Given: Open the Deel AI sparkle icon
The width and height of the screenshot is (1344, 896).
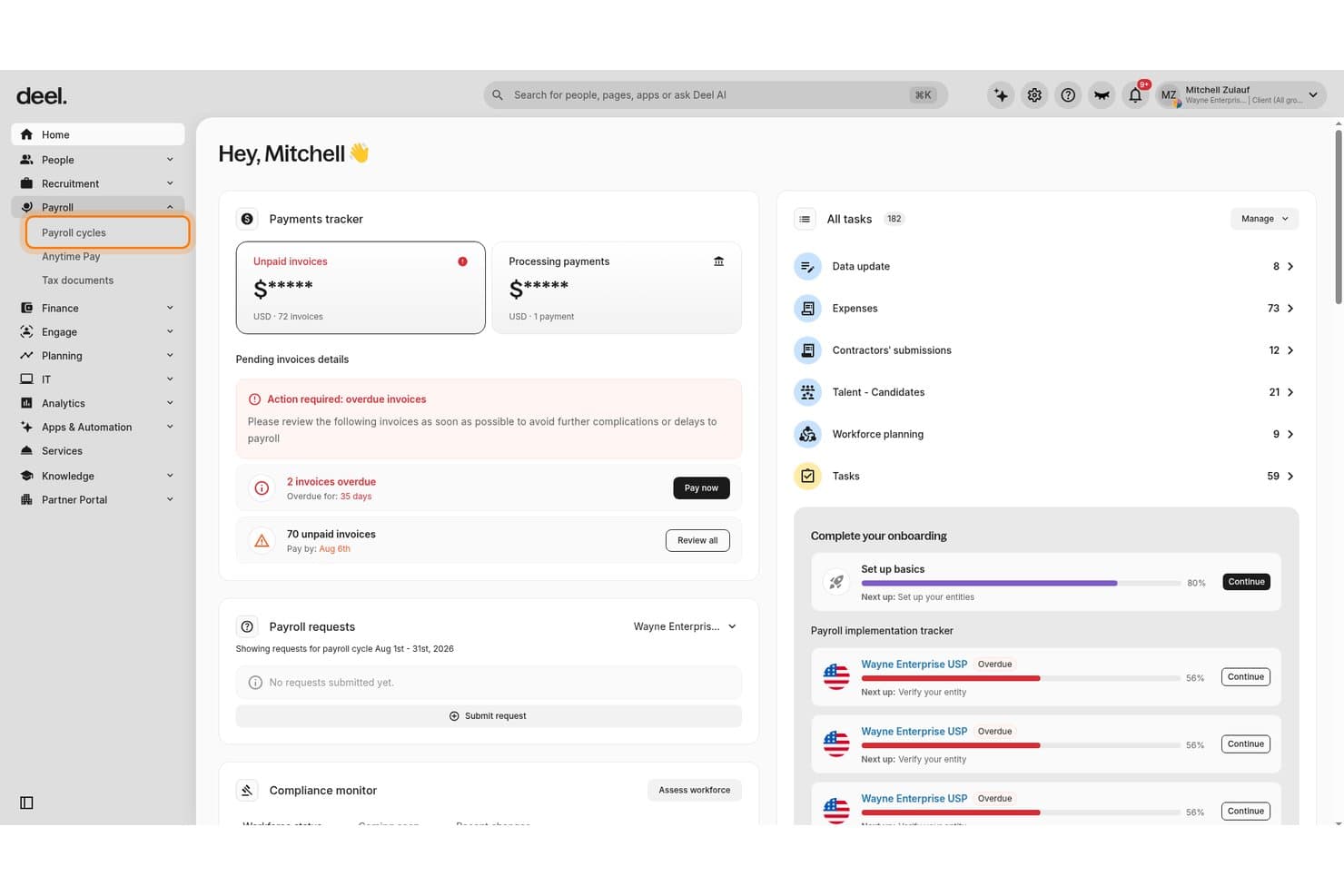Looking at the screenshot, I should pyautogui.click(x=1001, y=95).
